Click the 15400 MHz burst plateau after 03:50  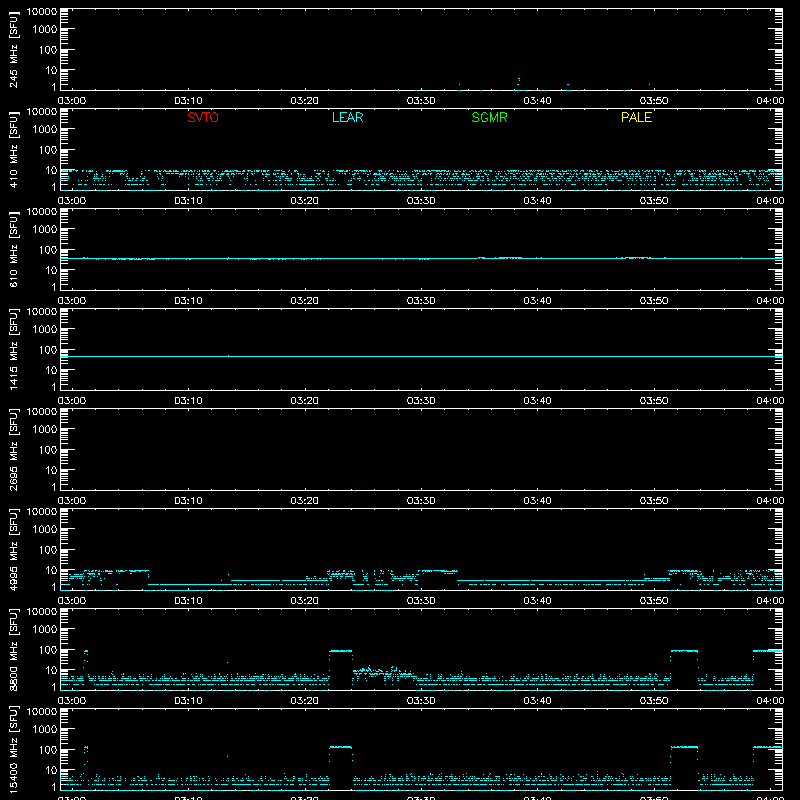pos(684,747)
